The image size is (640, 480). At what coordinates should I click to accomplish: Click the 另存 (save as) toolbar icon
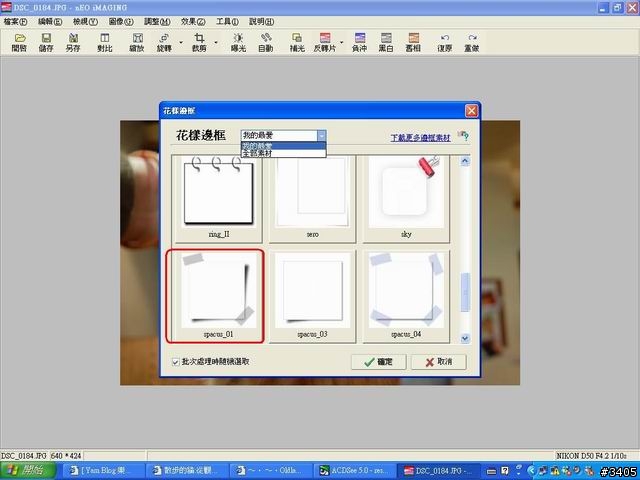[73, 42]
